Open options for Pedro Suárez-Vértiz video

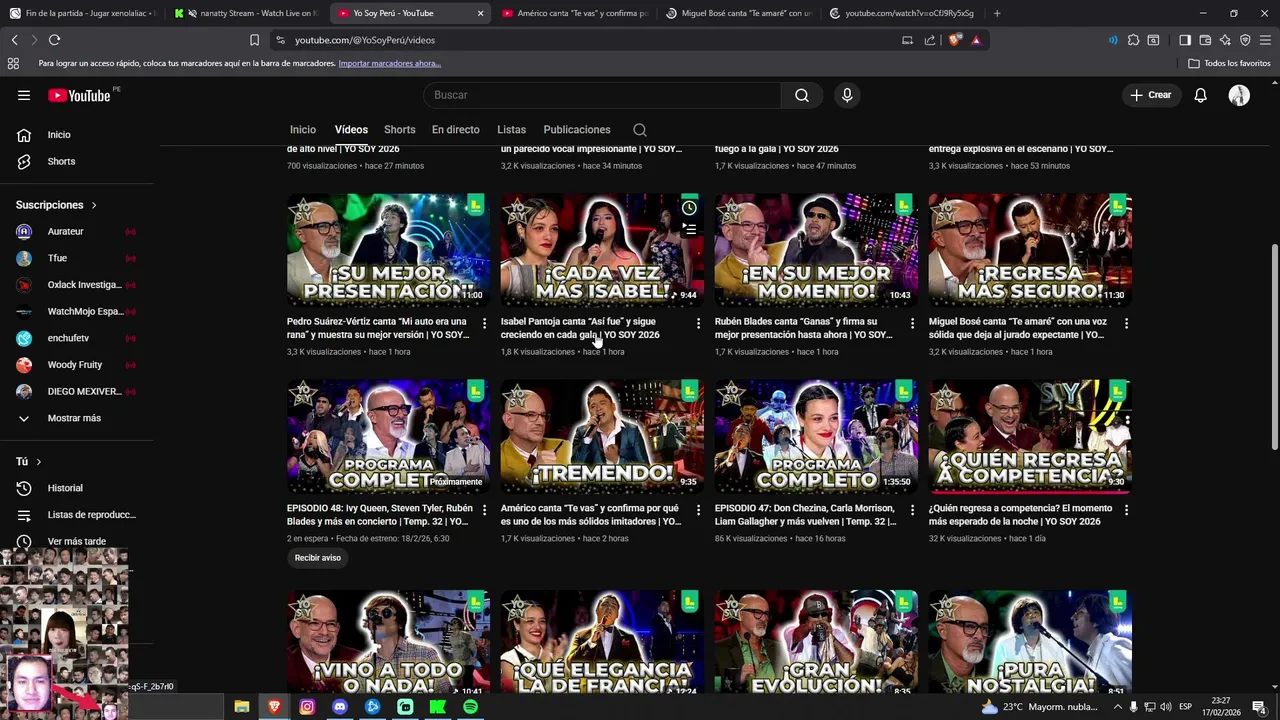[x=484, y=323]
